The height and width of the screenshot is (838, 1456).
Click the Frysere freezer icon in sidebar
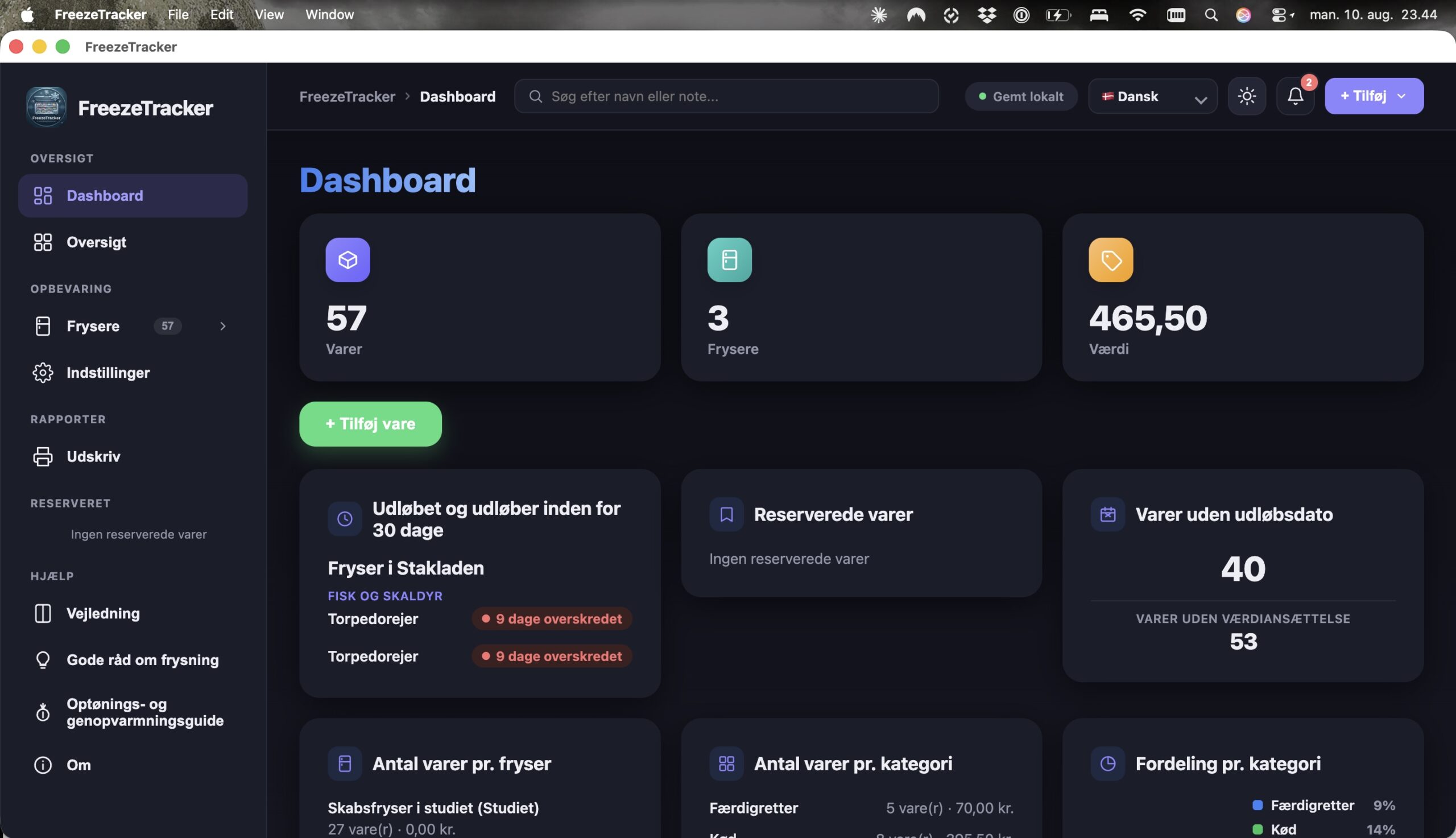tap(43, 327)
